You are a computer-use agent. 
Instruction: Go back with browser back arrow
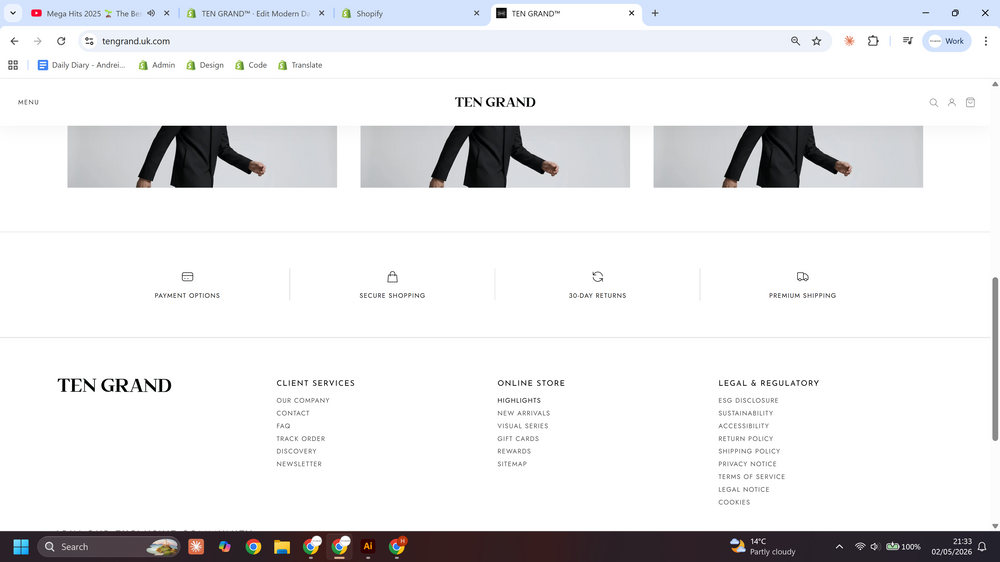click(14, 41)
